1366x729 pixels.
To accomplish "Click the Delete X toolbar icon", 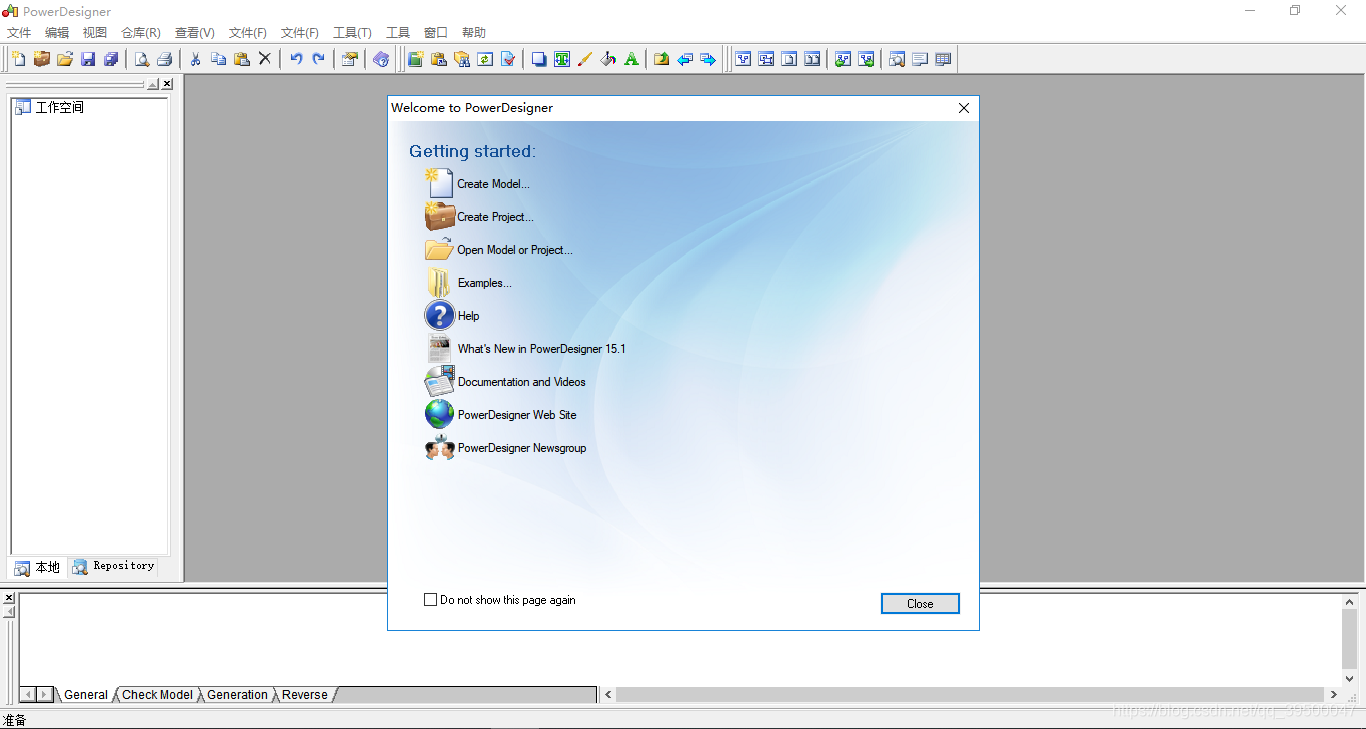I will point(265,59).
